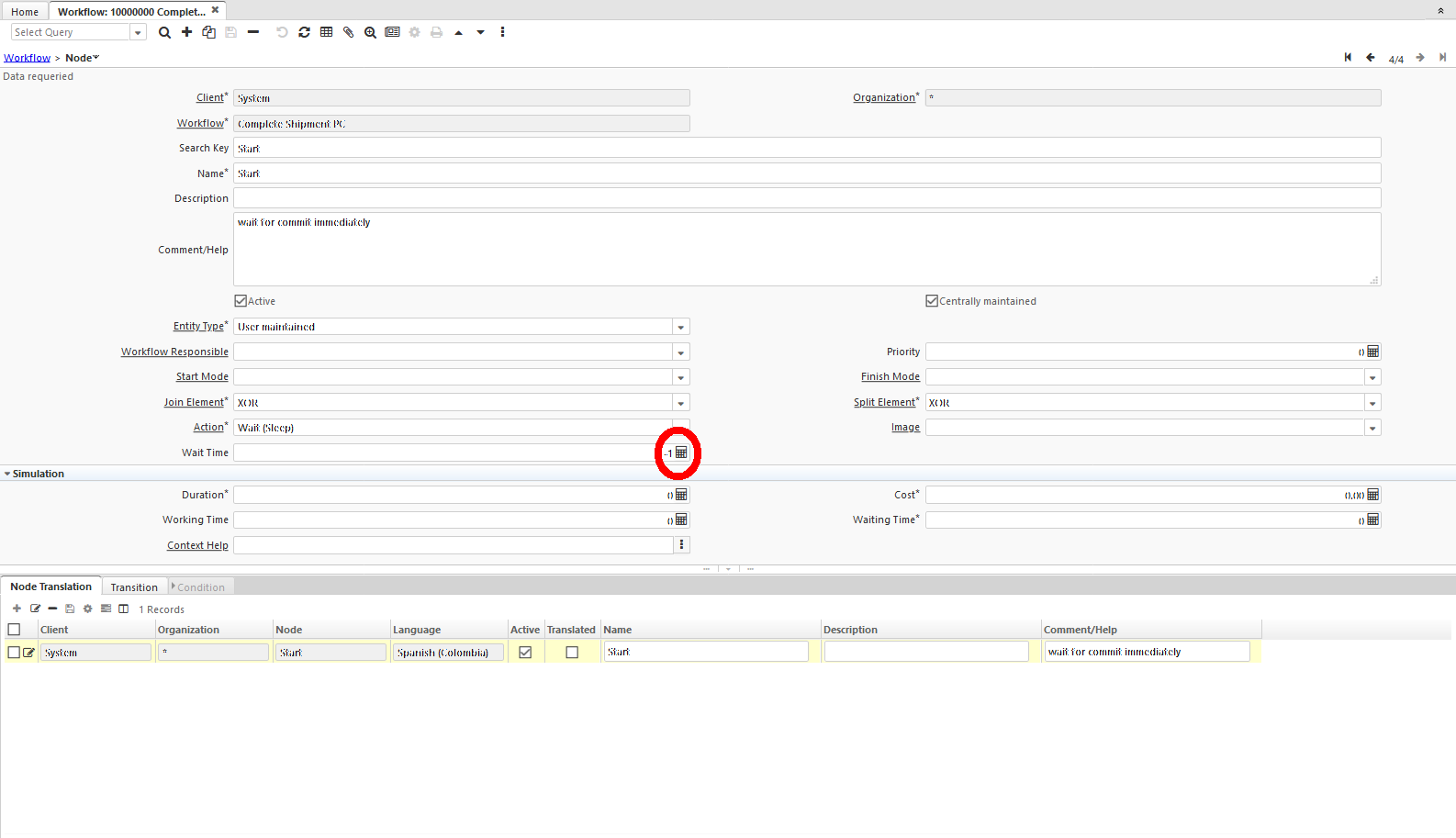Click into the Comment/Help text area
1456x838 pixels.
(x=807, y=250)
